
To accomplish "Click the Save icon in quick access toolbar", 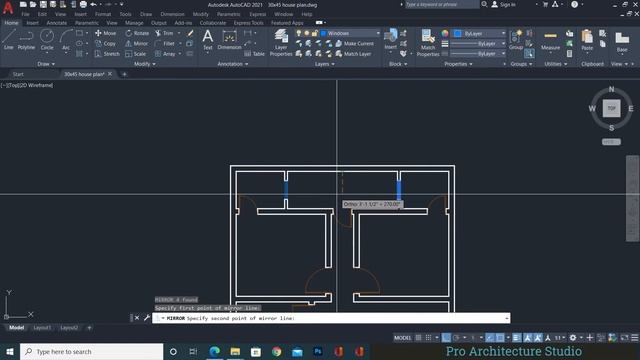I will click(43, 4).
